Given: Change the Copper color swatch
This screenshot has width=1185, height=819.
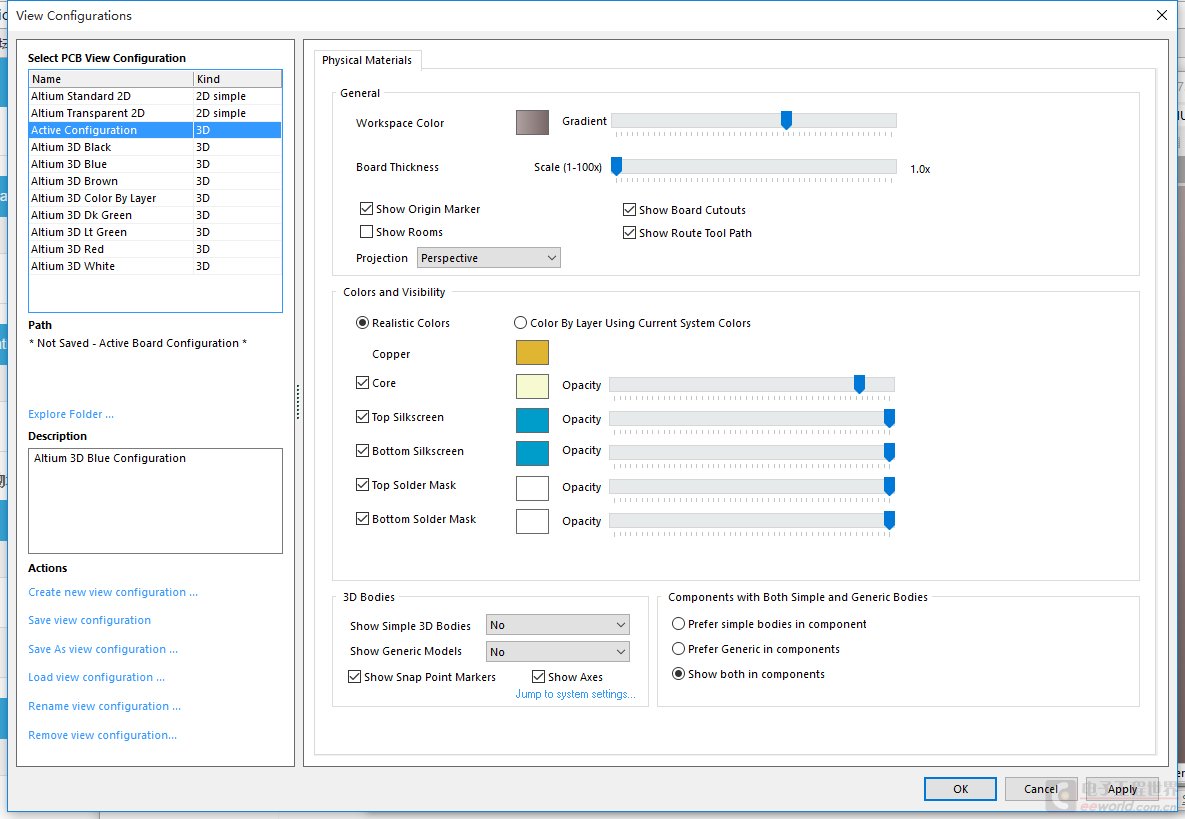Looking at the screenshot, I should (x=532, y=352).
